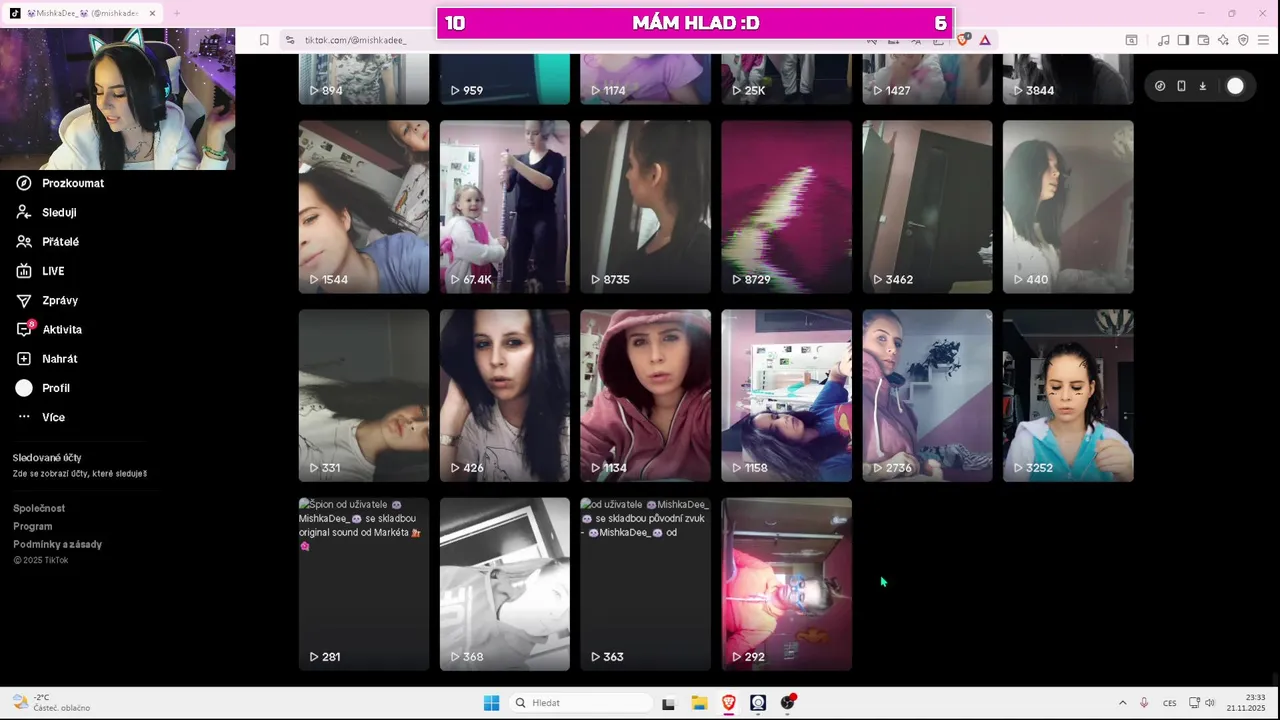1280x720 pixels.
Task: Open Zprávy (Messages) in the sidebar
Action: (x=47, y=300)
